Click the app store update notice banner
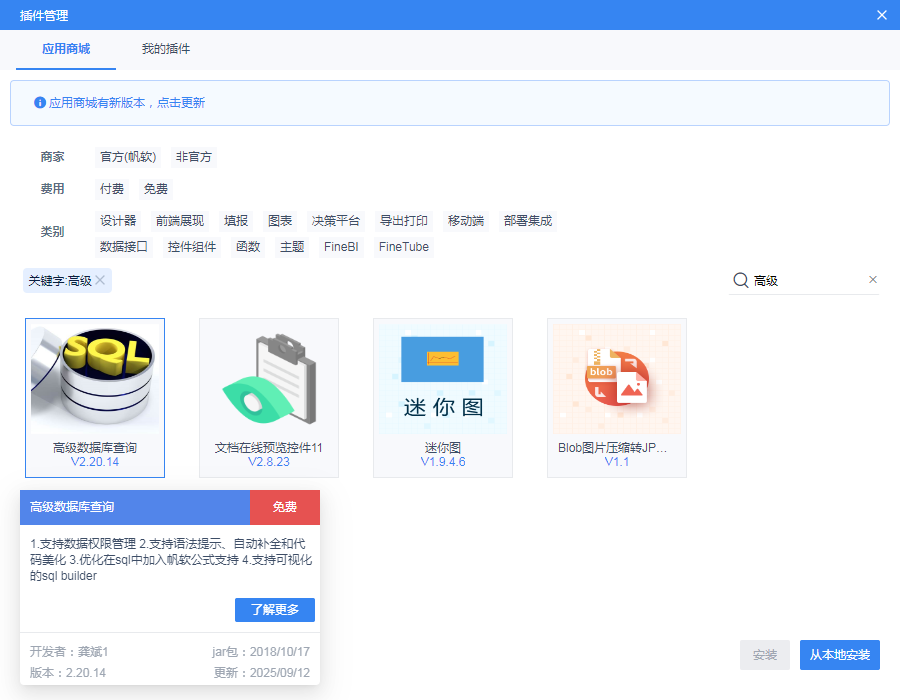 pyautogui.click(x=450, y=103)
